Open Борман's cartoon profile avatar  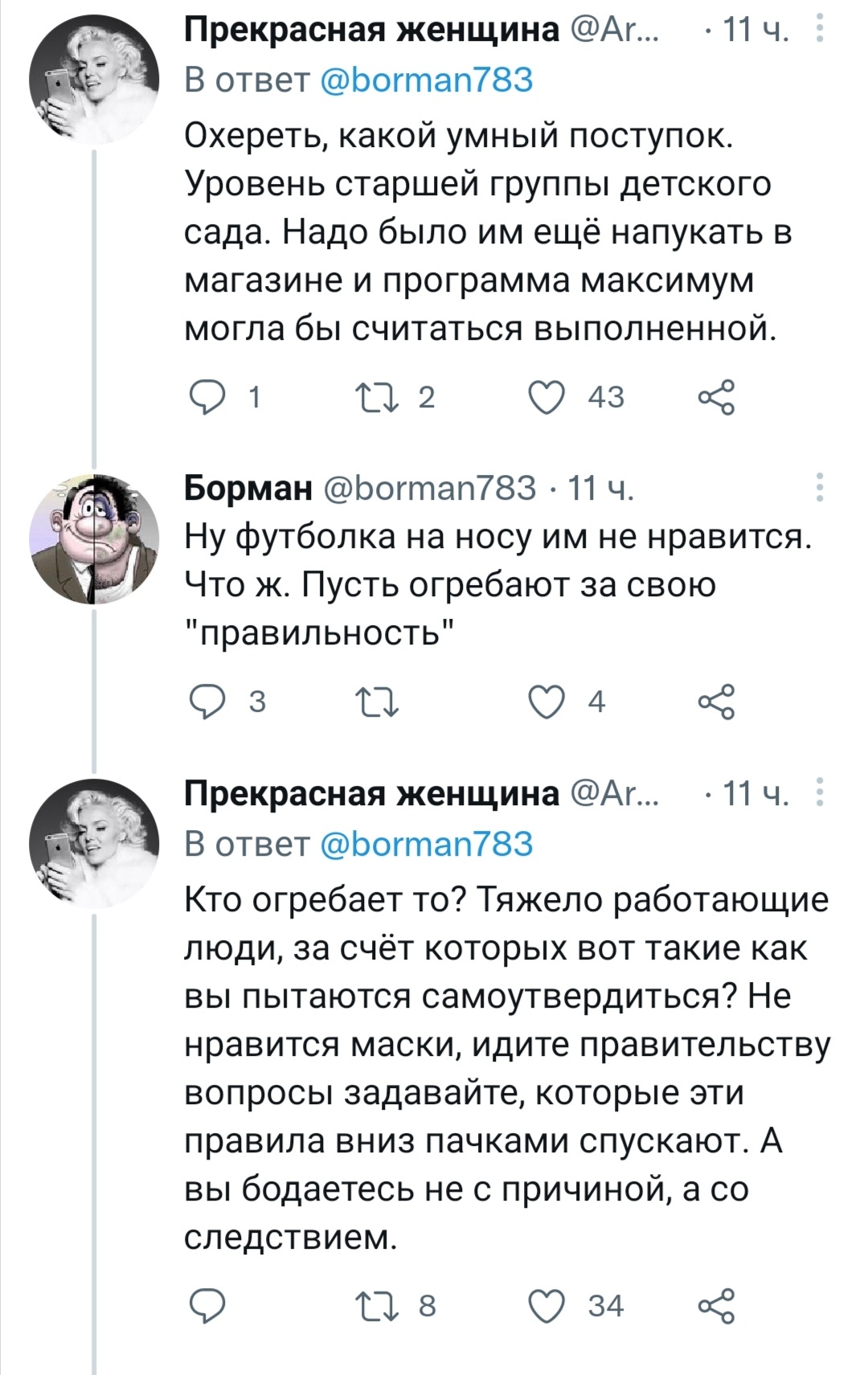click(94, 538)
